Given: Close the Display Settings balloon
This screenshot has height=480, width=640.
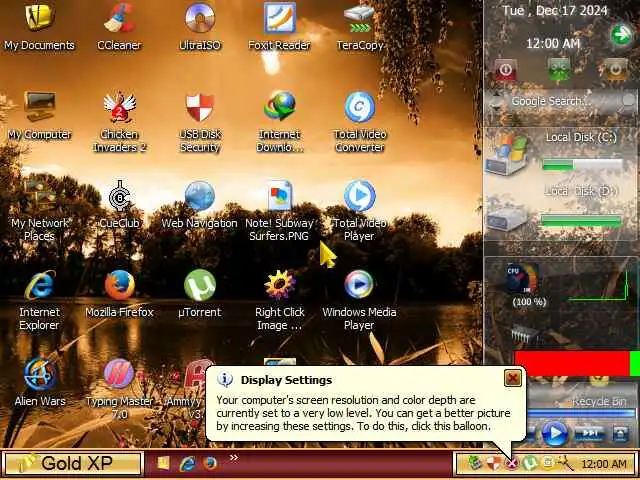Looking at the screenshot, I should [513, 378].
